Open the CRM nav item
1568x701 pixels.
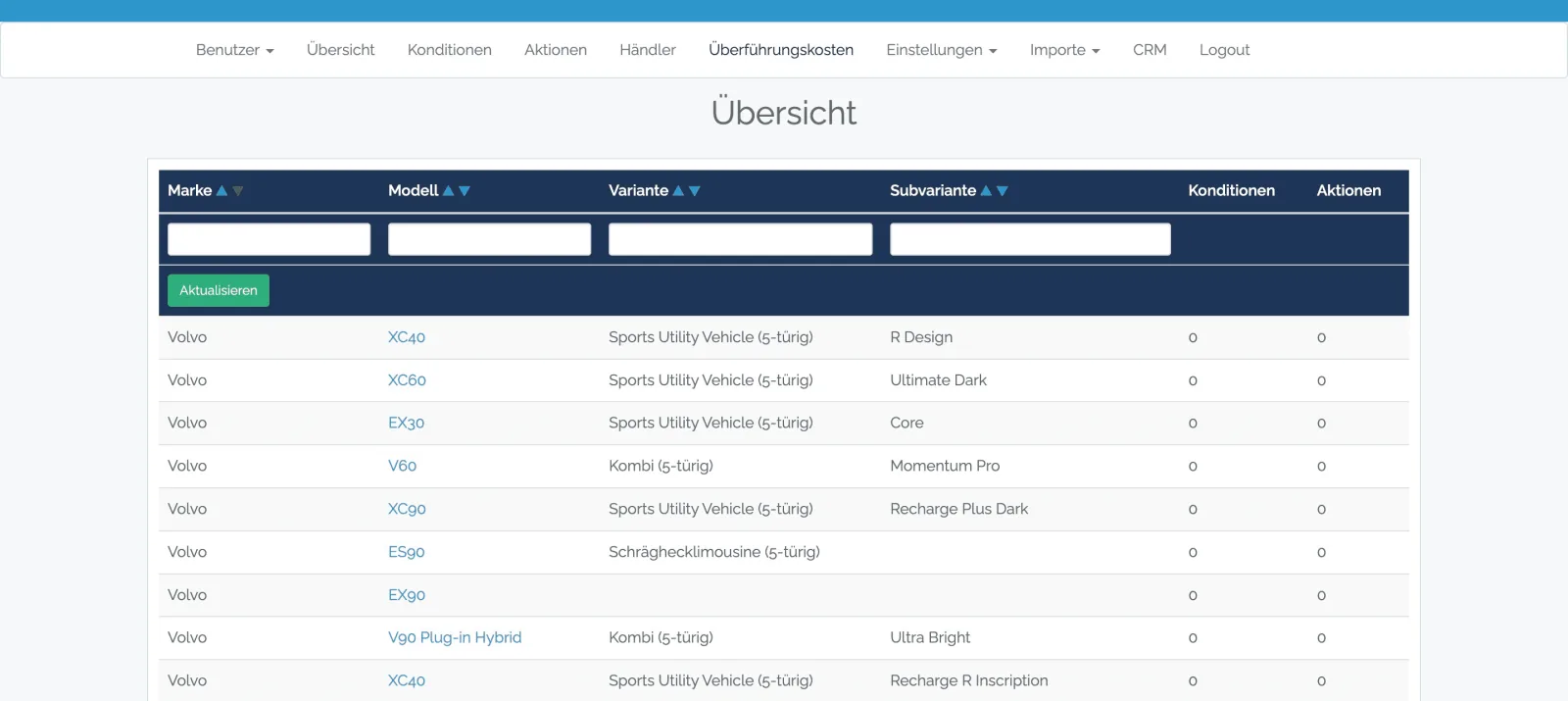point(1150,50)
